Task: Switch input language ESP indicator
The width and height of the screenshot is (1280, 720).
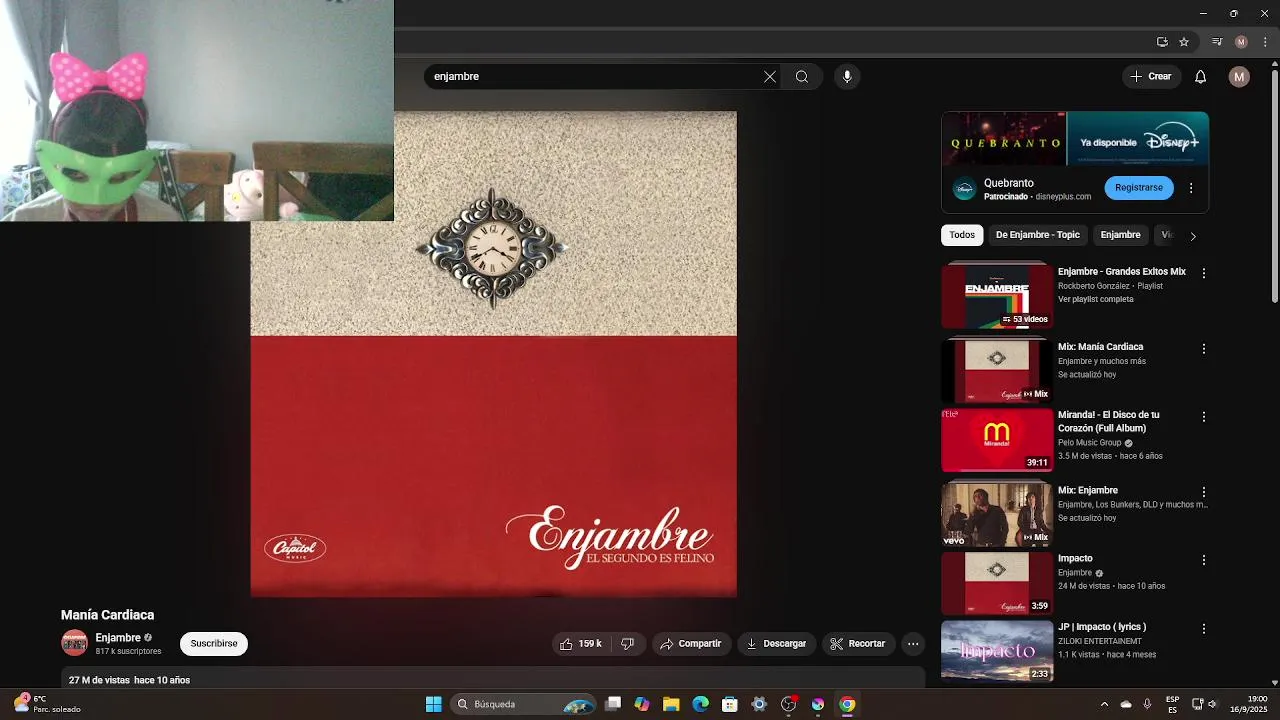Action: tap(1172, 704)
